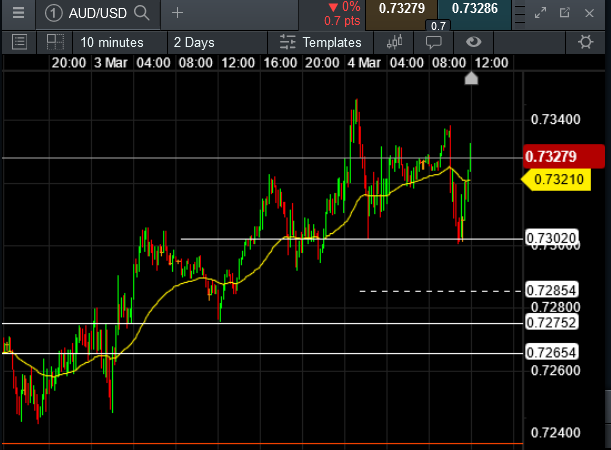Viewport: 611px width, 450px height.
Task: Select the 0.73020 horizontal line label
Action: click(551, 238)
